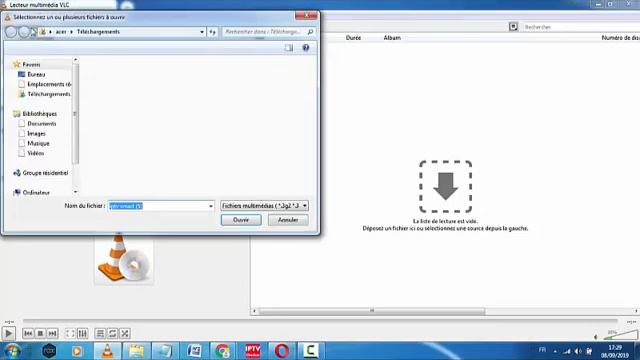Image resolution: width=640 pixels, height=360 pixels.
Task: Open the green C app in taskbar
Action: point(311,351)
